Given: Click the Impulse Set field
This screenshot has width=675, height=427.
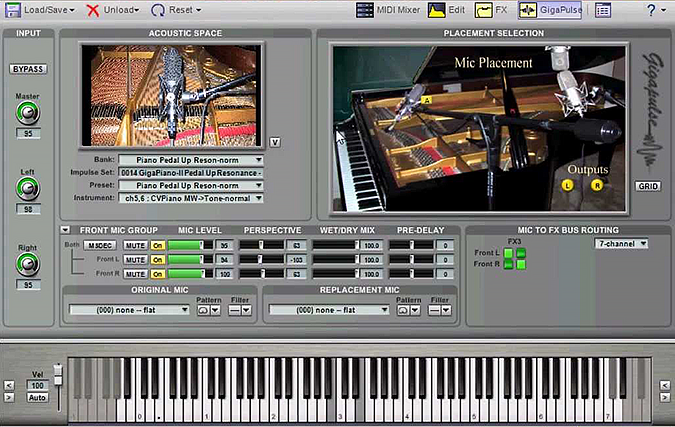Looking at the screenshot, I should click(x=191, y=173).
